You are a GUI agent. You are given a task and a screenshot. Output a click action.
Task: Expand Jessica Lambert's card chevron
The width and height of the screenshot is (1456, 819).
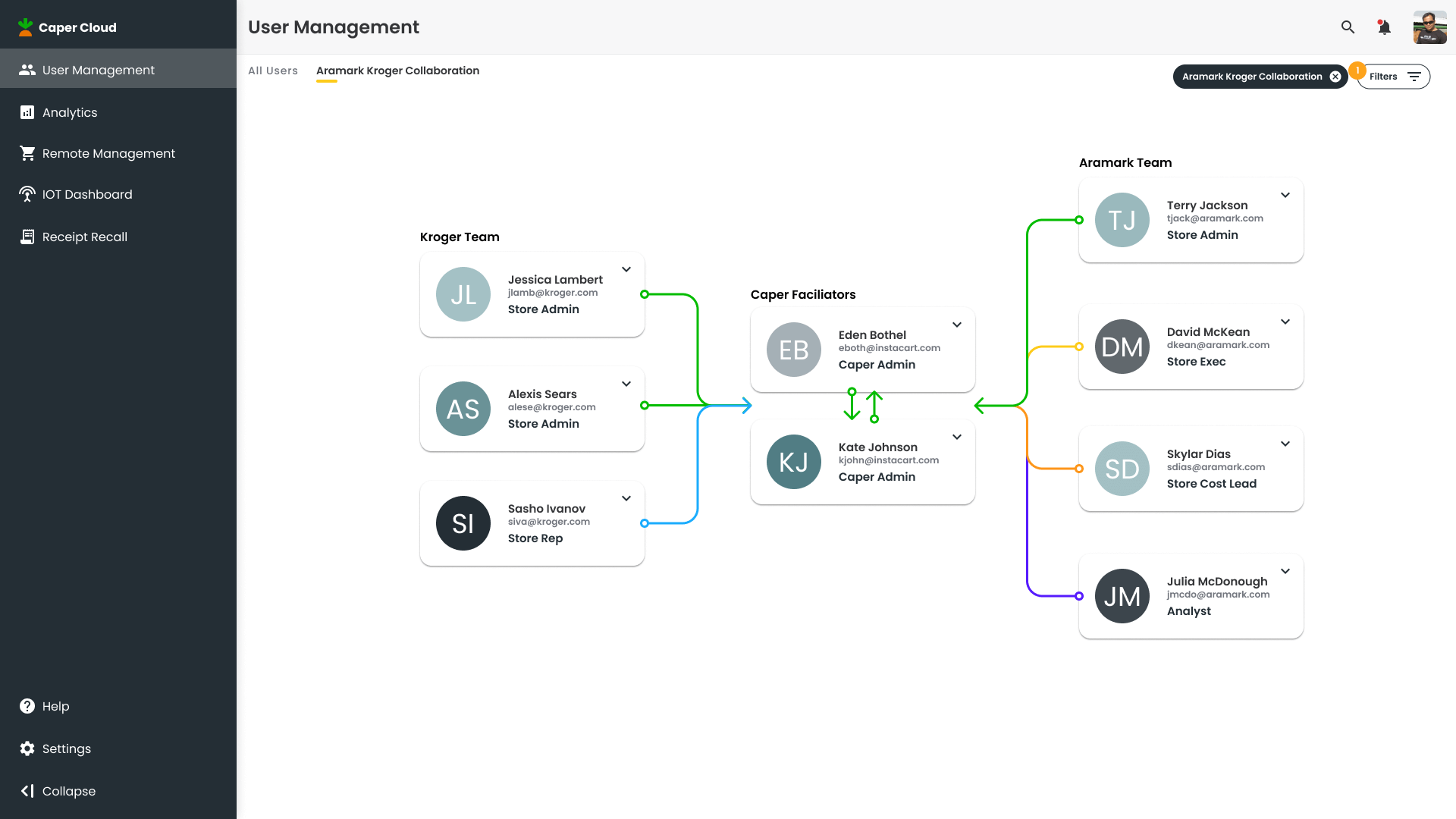tap(626, 269)
